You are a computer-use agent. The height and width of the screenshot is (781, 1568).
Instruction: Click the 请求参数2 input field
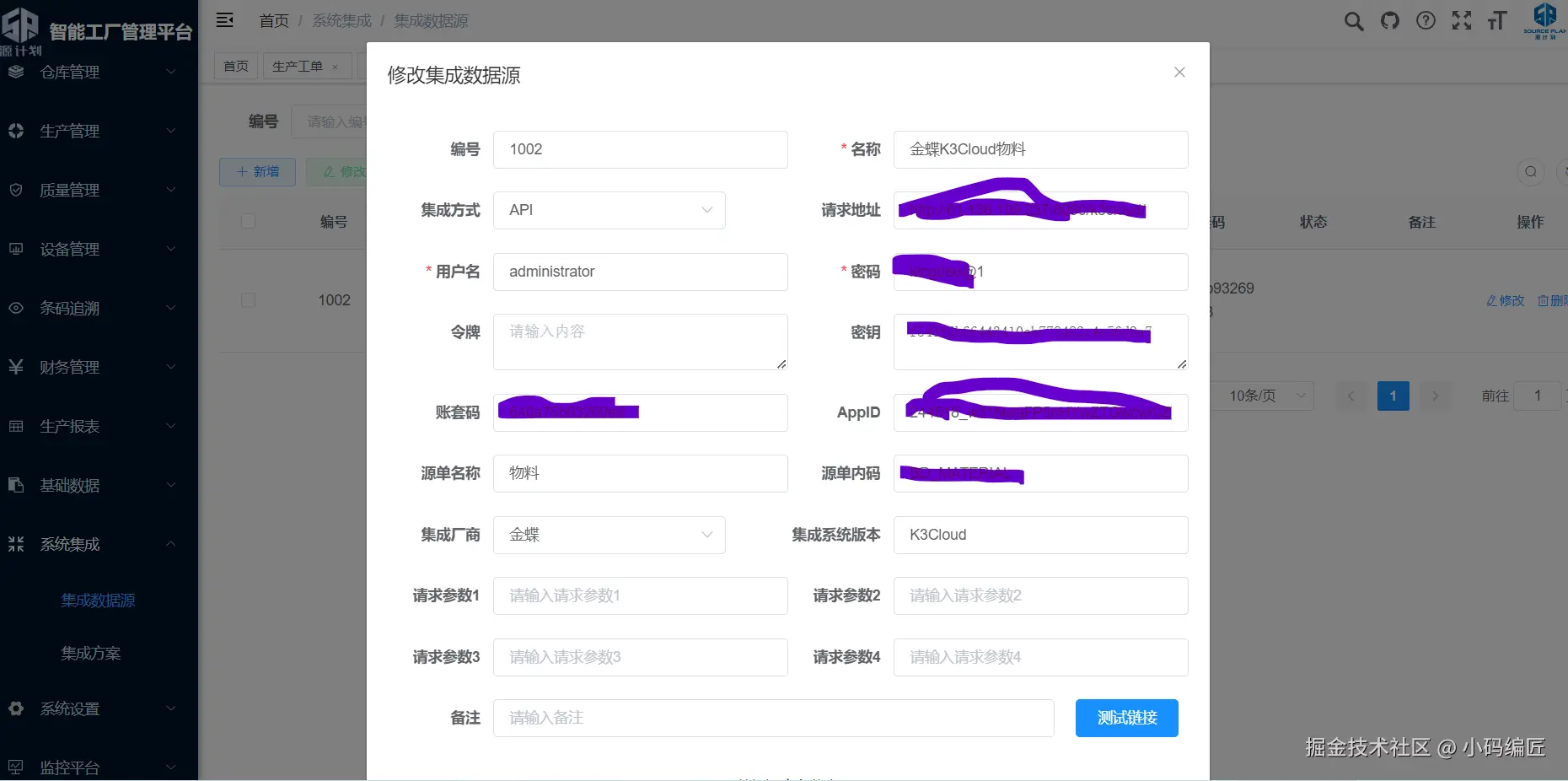tap(1041, 595)
